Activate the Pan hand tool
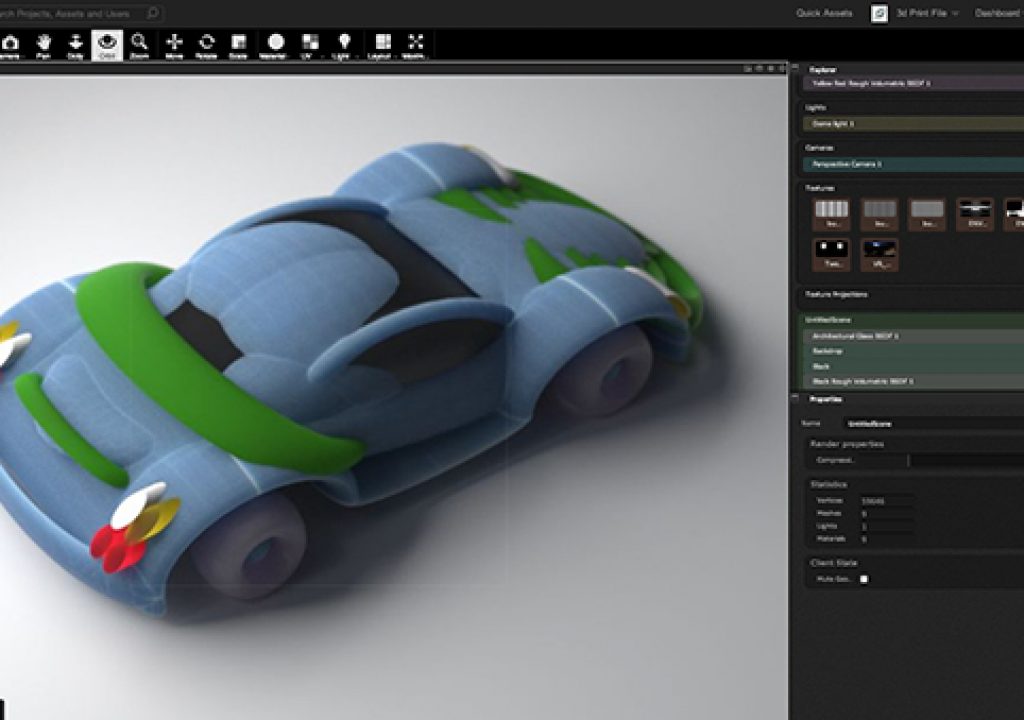The height and width of the screenshot is (720, 1024). 43,46
